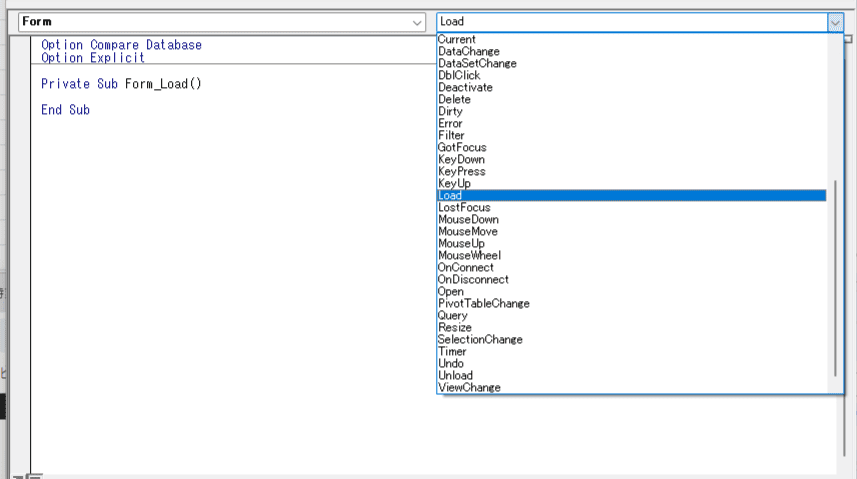
Task: Choose OnConnect event in list
Action: click(x=632, y=268)
